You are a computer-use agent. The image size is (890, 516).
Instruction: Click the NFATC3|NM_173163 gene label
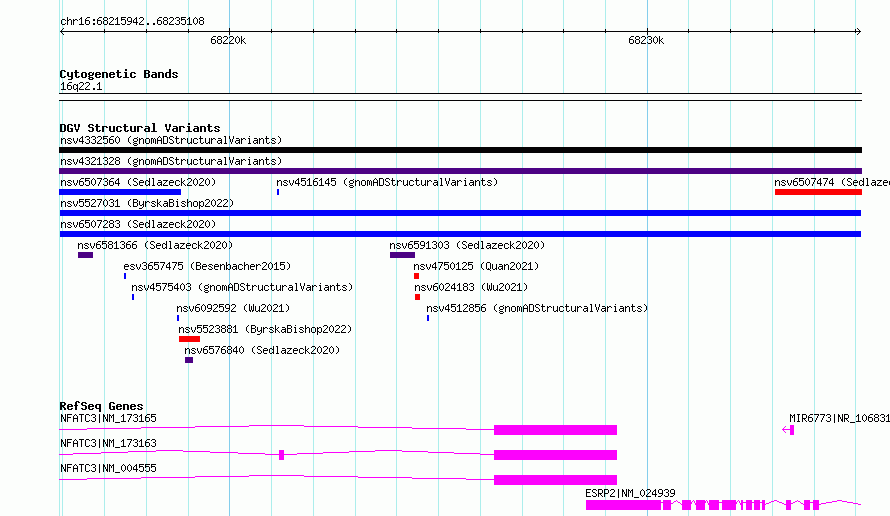(x=108, y=443)
